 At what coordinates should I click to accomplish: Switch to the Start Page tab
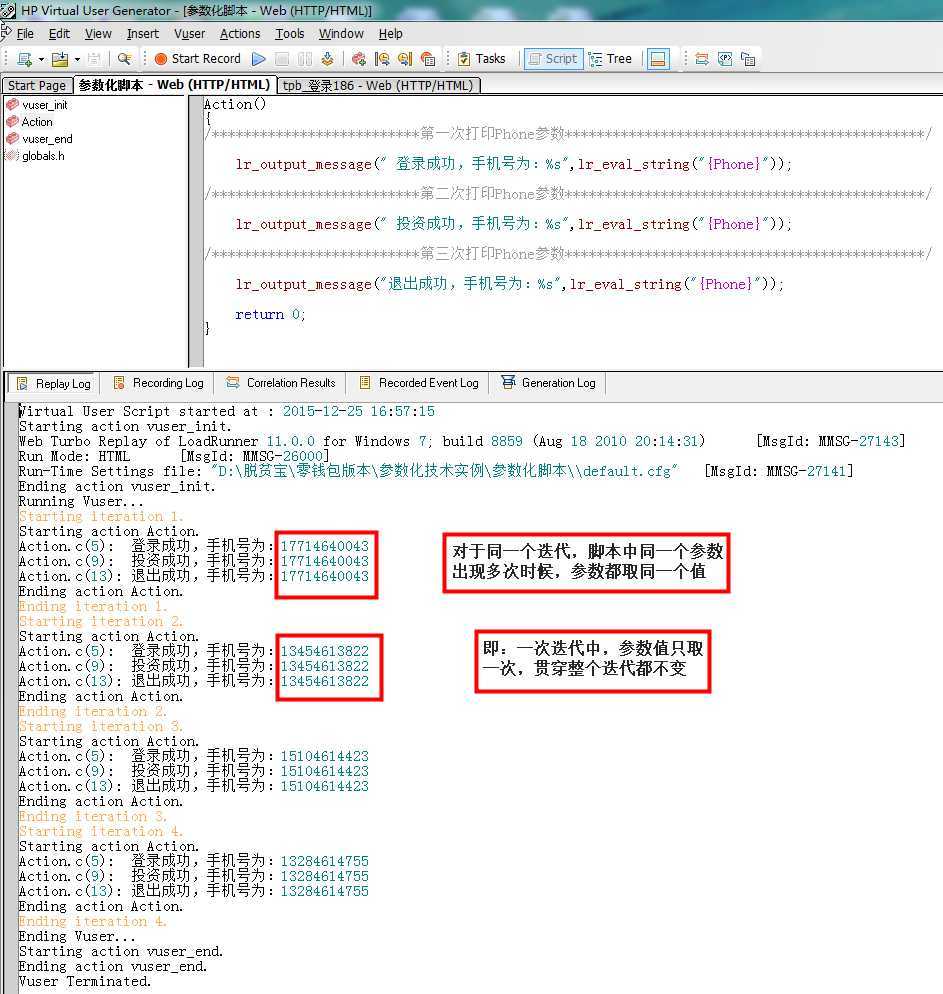point(37,86)
